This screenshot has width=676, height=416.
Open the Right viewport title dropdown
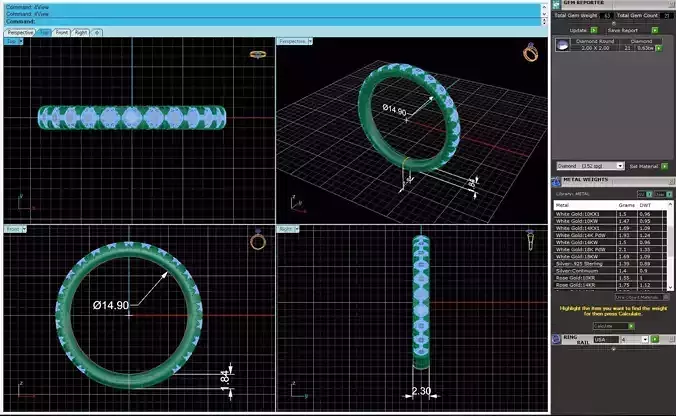click(x=297, y=229)
